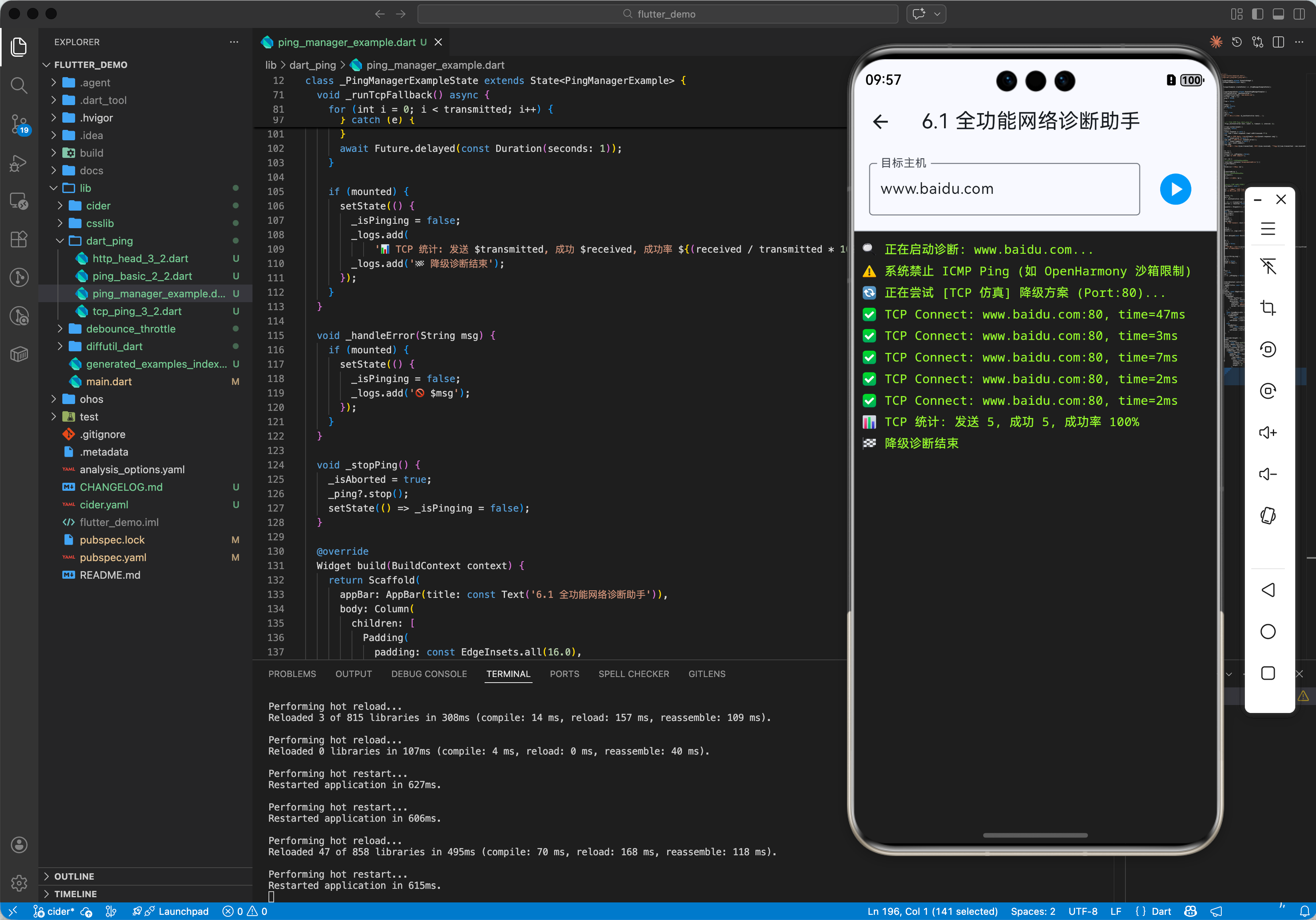Switch to the PROBLEMS panel tab
Screen dimensions: 1316x920
click(x=292, y=673)
